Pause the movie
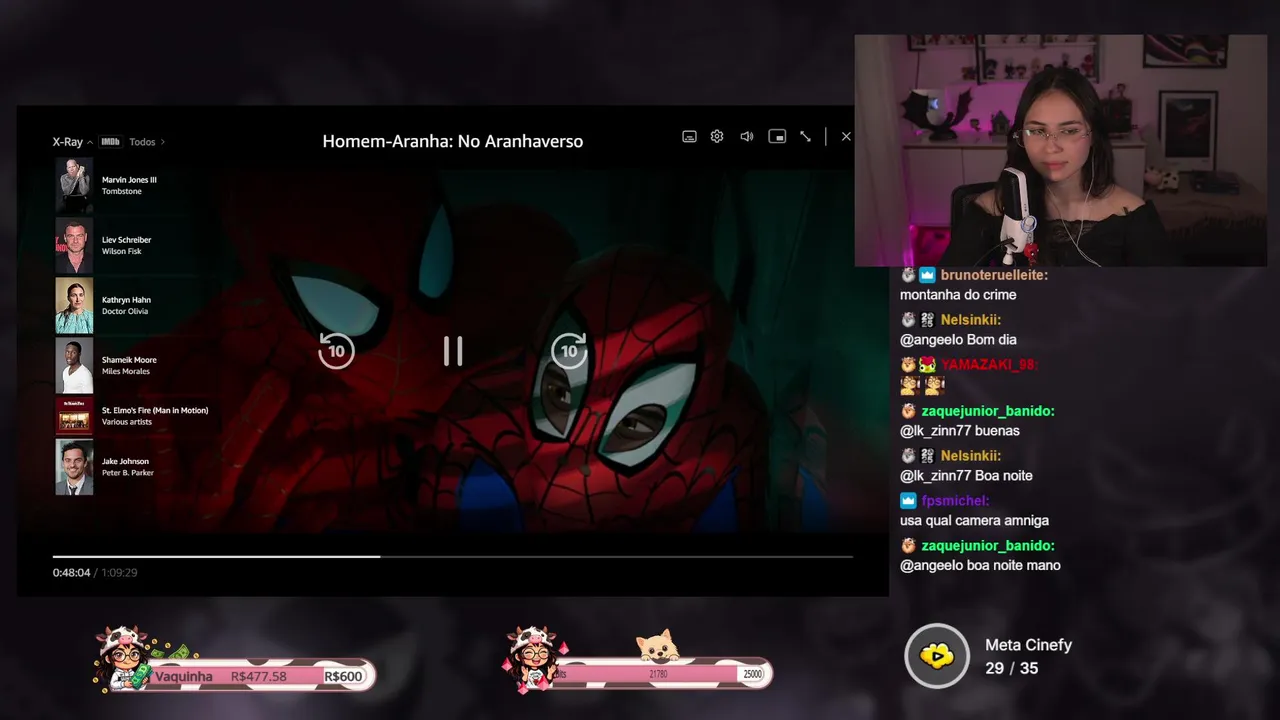The image size is (1280, 720). [x=453, y=351]
